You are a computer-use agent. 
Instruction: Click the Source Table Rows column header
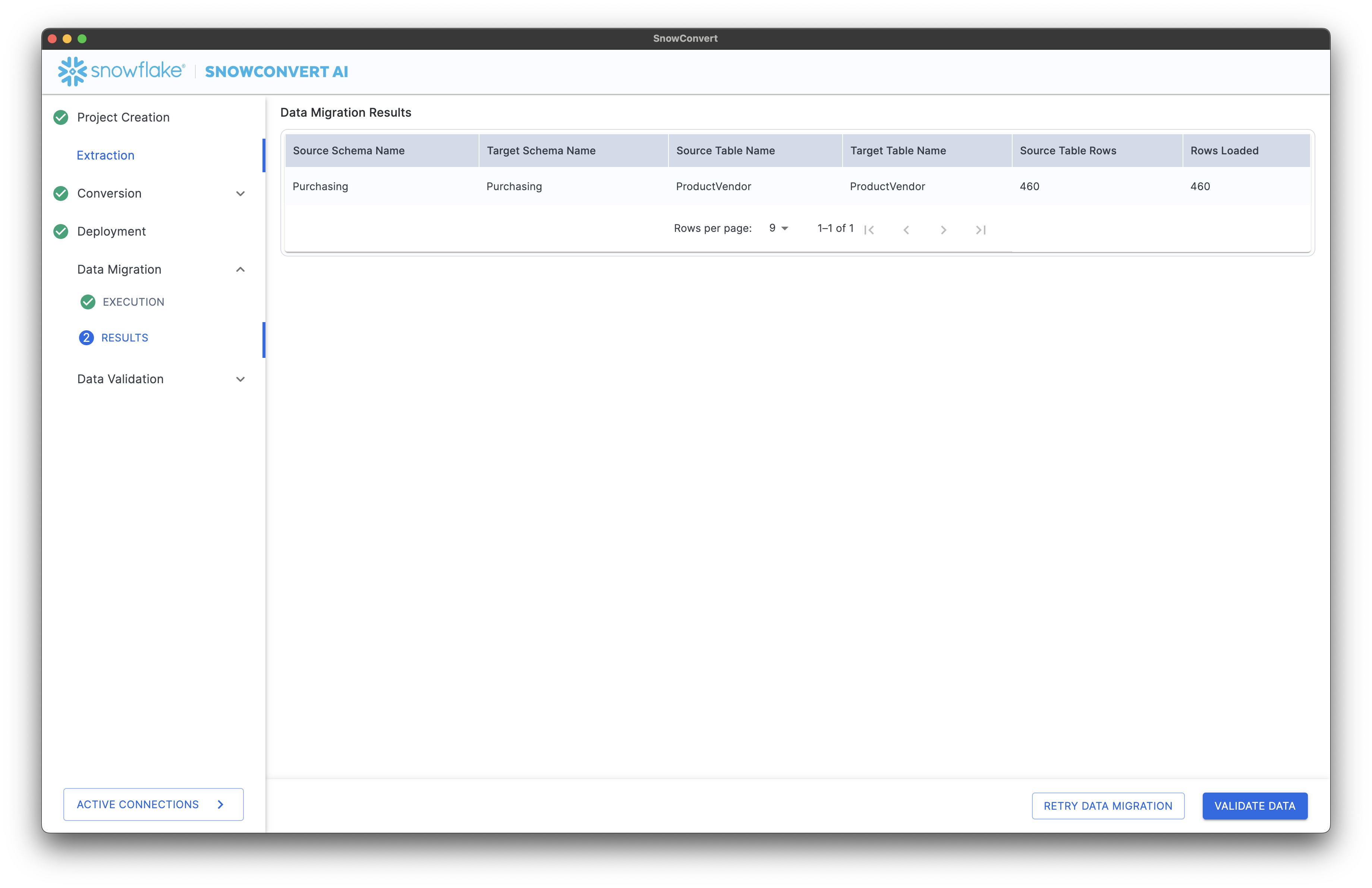1068,151
